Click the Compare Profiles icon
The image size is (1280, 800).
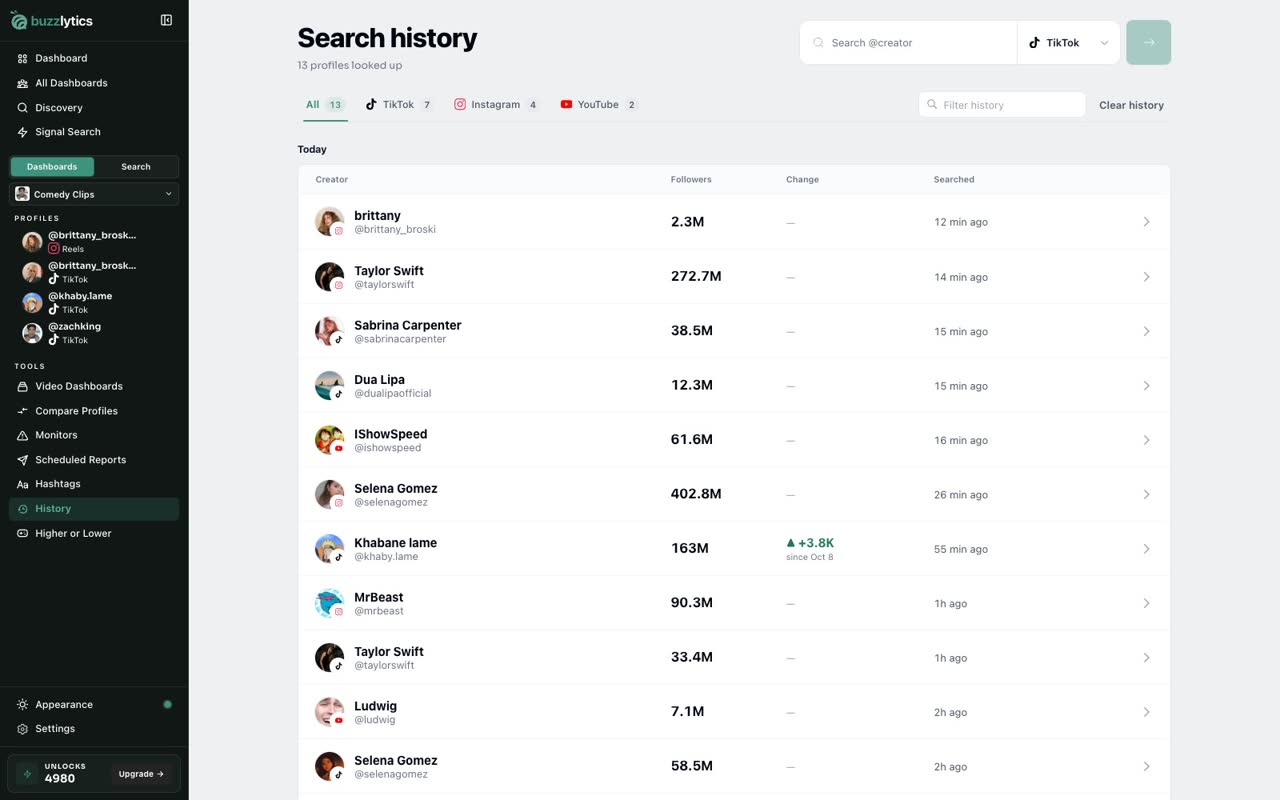click(x=22, y=411)
